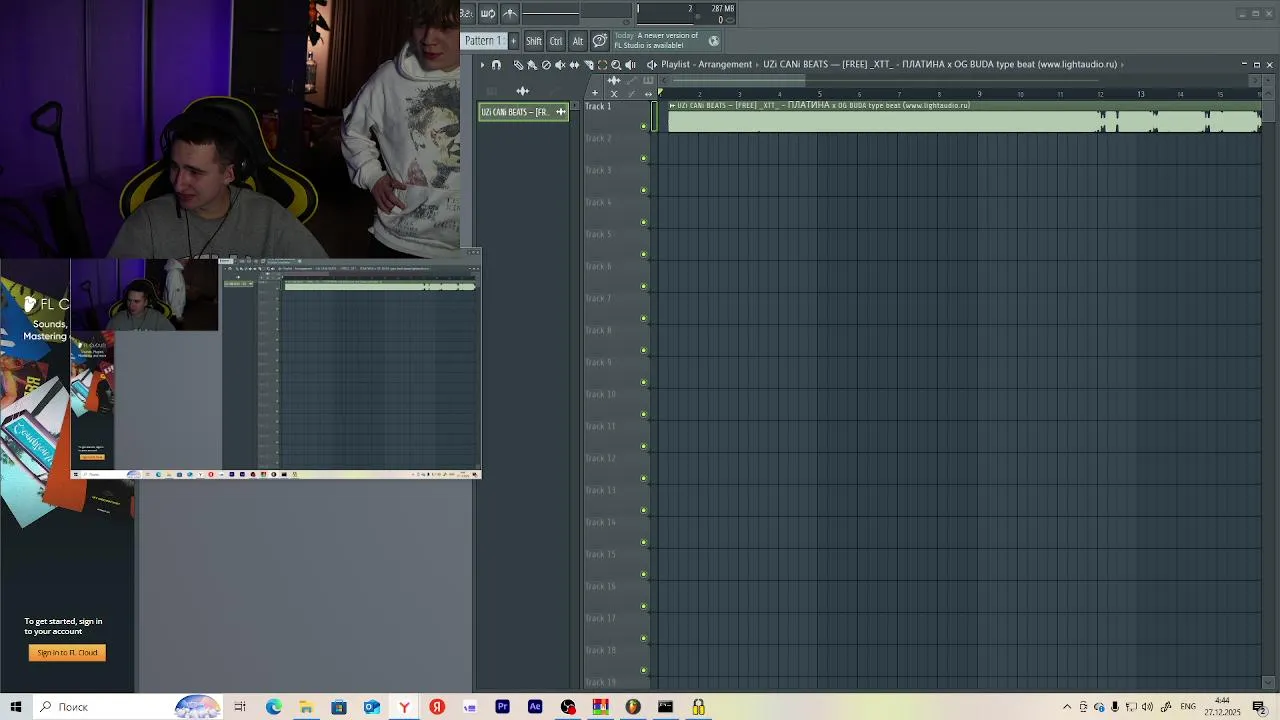Mute Track 8 via its green dot
Screen dimensions: 1280x720
[643, 350]
